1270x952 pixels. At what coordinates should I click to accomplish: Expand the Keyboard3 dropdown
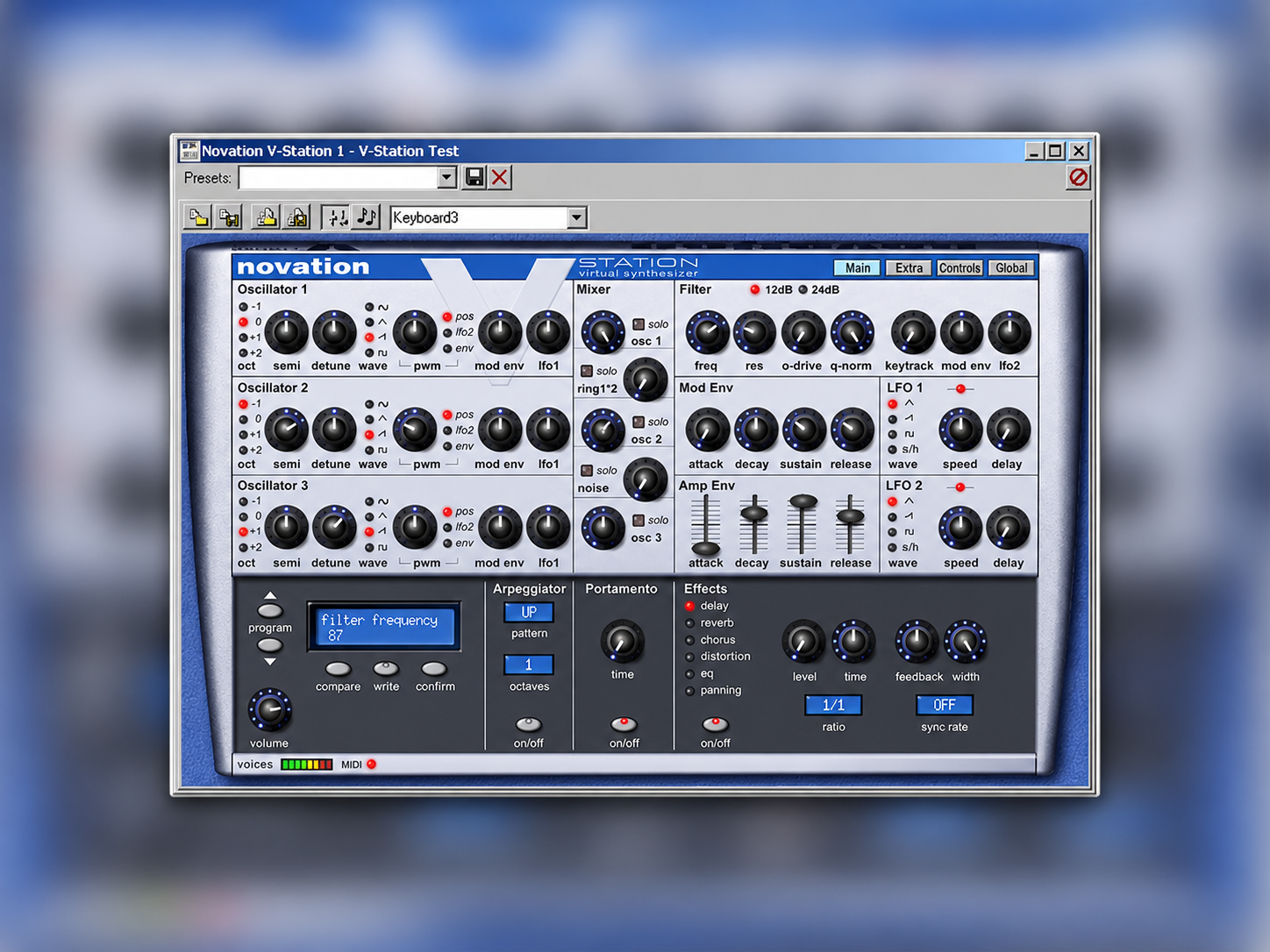(x=576, y=217)
